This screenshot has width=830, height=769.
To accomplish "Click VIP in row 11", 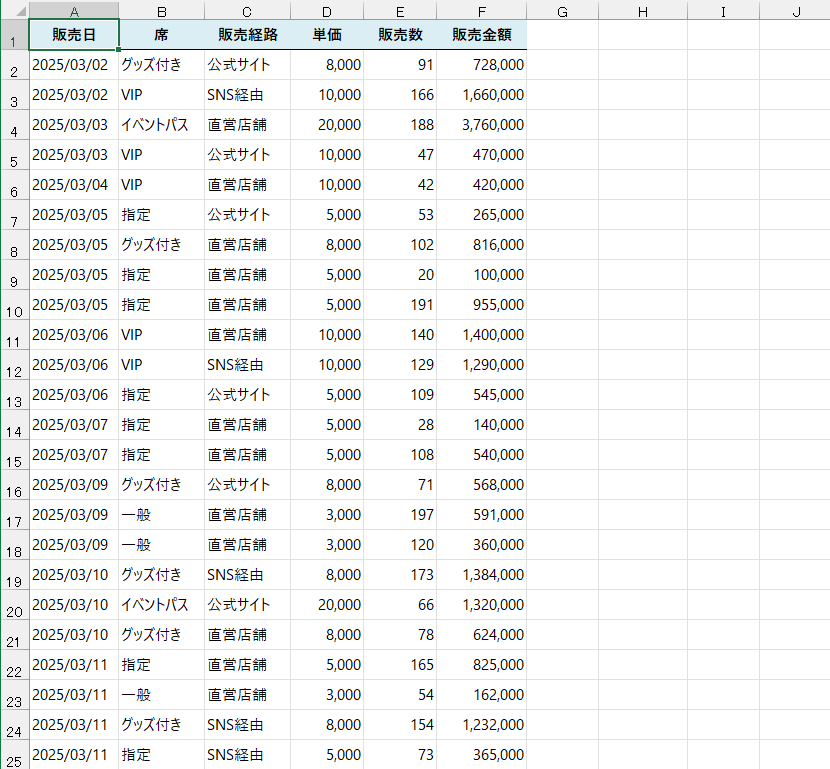I will 161,335.
